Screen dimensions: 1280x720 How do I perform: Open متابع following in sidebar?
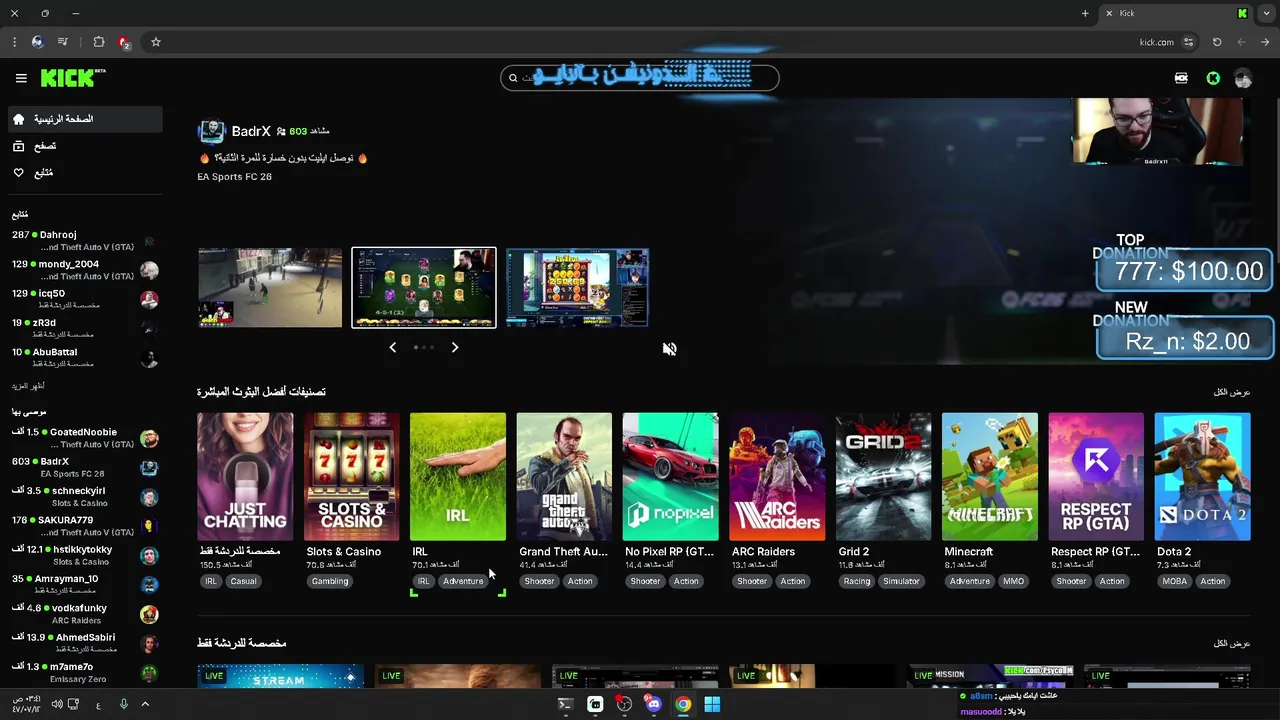pyautogui.click(x=84, y=173)
